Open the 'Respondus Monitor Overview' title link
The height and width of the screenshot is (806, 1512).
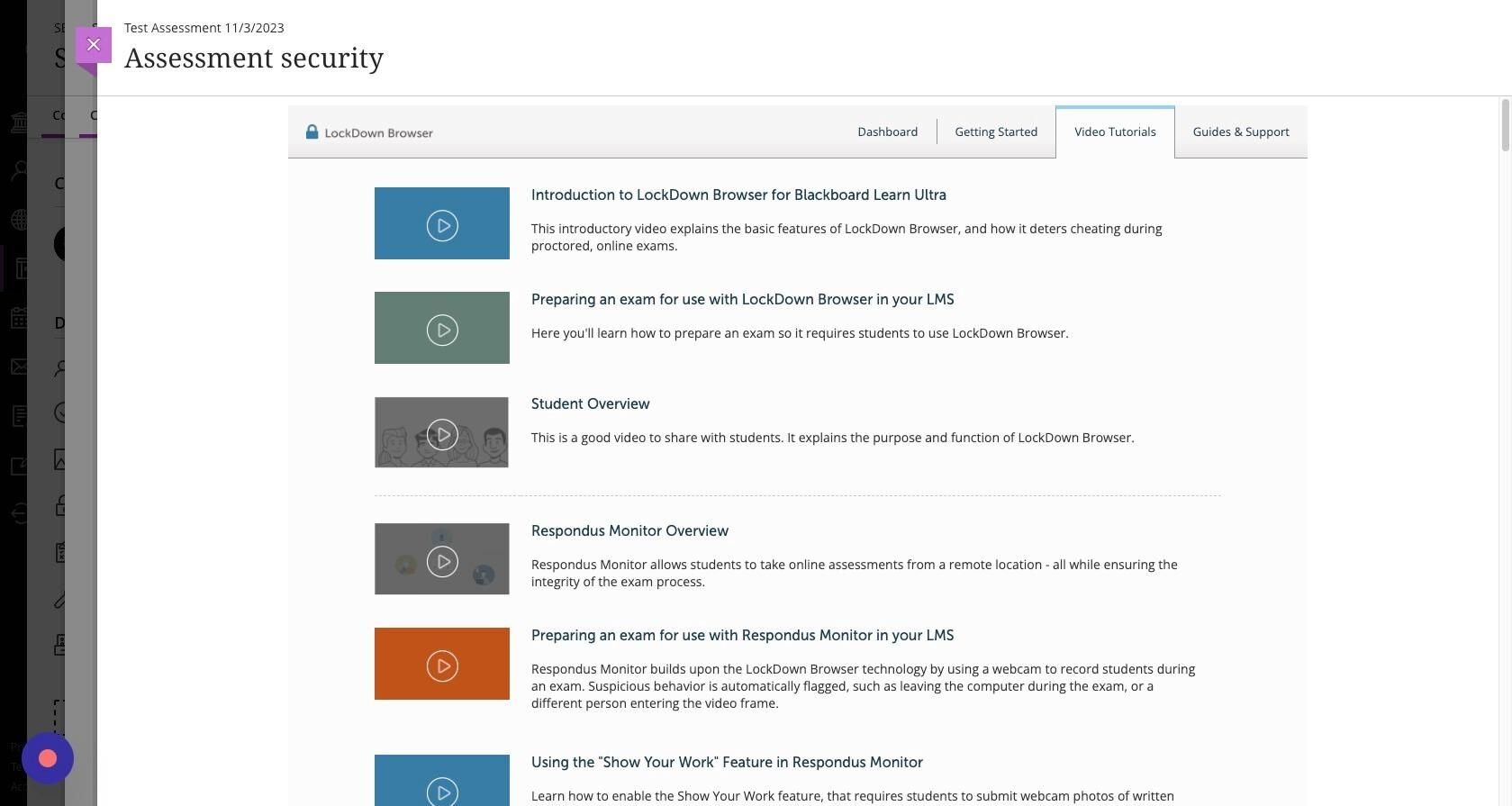pos(629,531)
